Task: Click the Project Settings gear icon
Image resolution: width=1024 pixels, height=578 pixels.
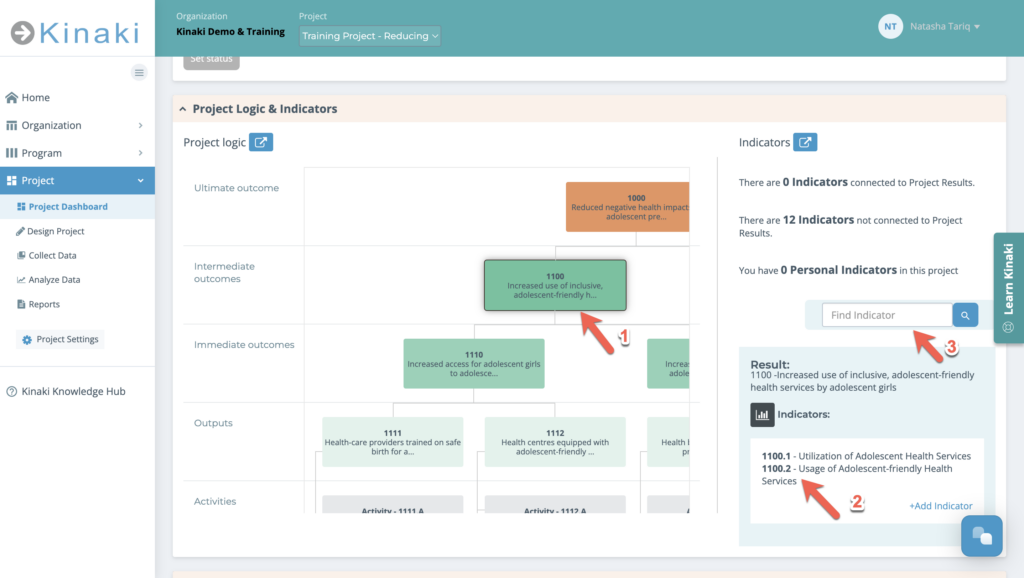Action: [27, 340]
